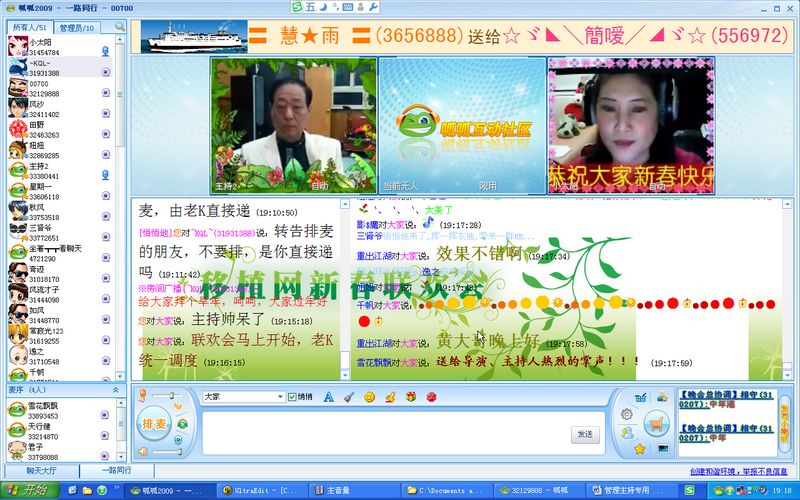
Task: Click the wrench icon in top input bar
Action: [373, 7]
